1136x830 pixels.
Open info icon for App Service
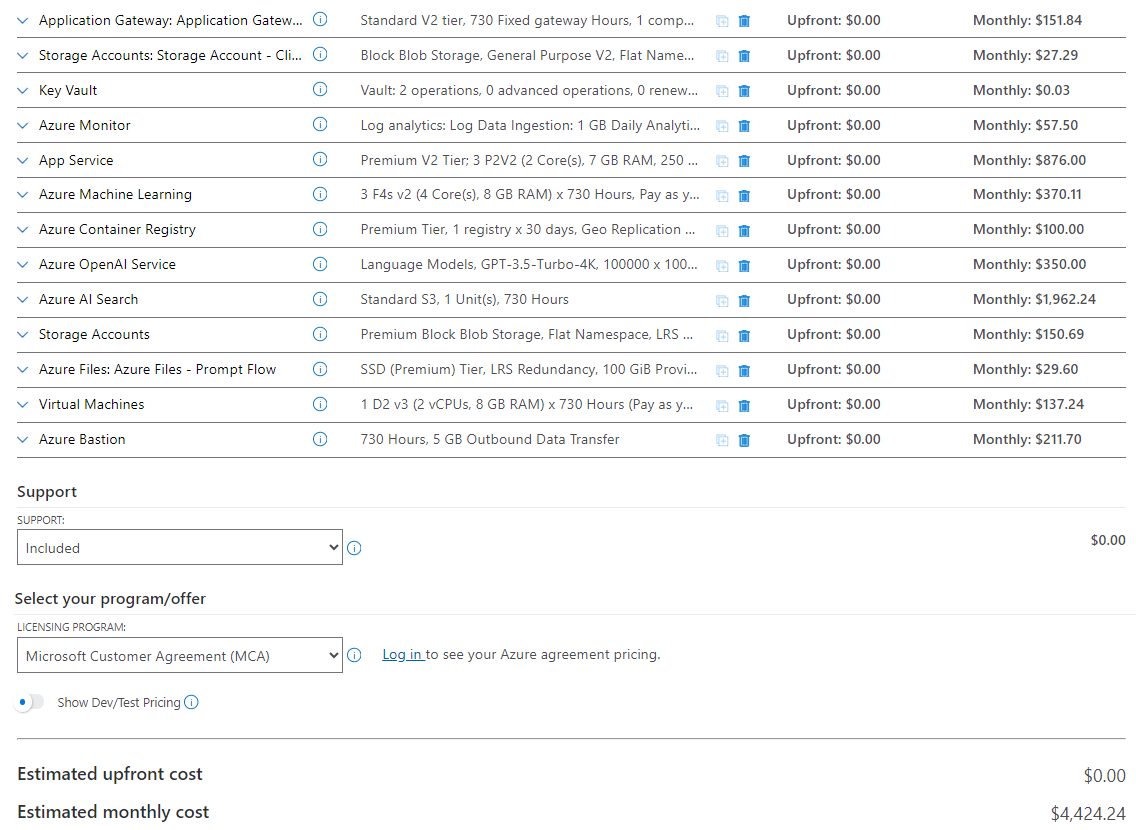(x=320, y=159)
